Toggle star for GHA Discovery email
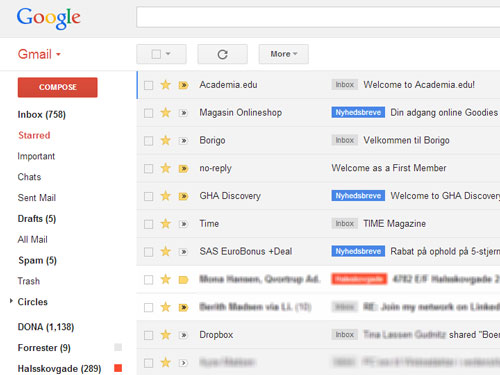 (165, 196)
